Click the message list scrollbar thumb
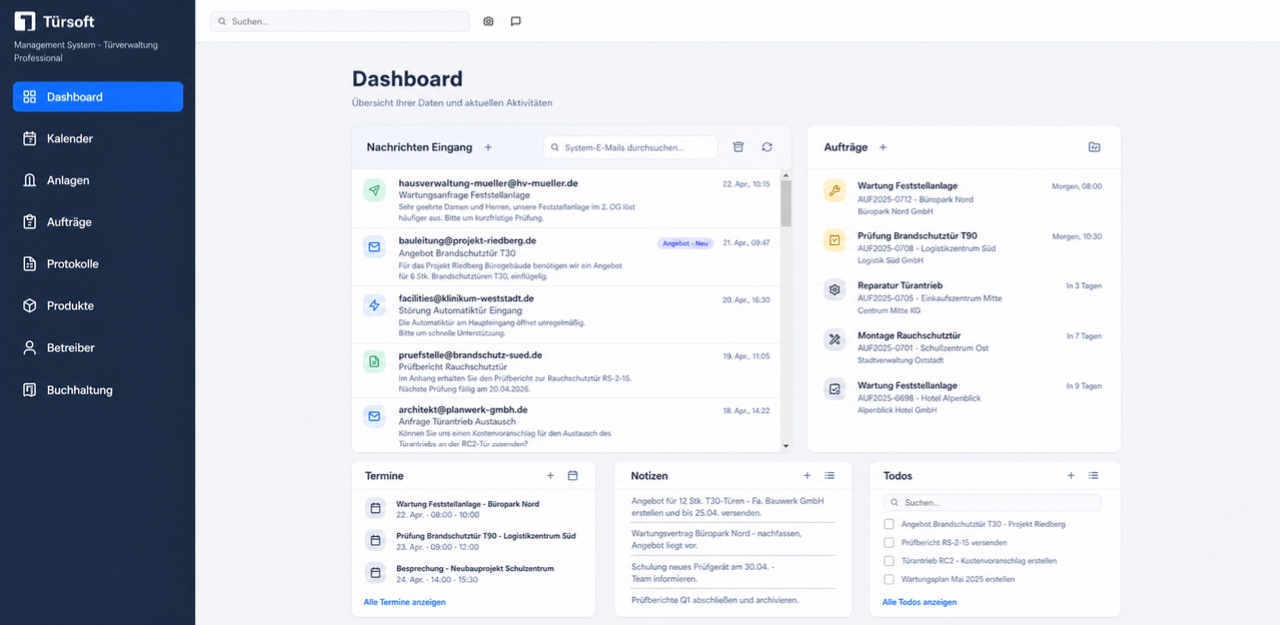This screenshot has height=625, width=1280. point(785,203)
